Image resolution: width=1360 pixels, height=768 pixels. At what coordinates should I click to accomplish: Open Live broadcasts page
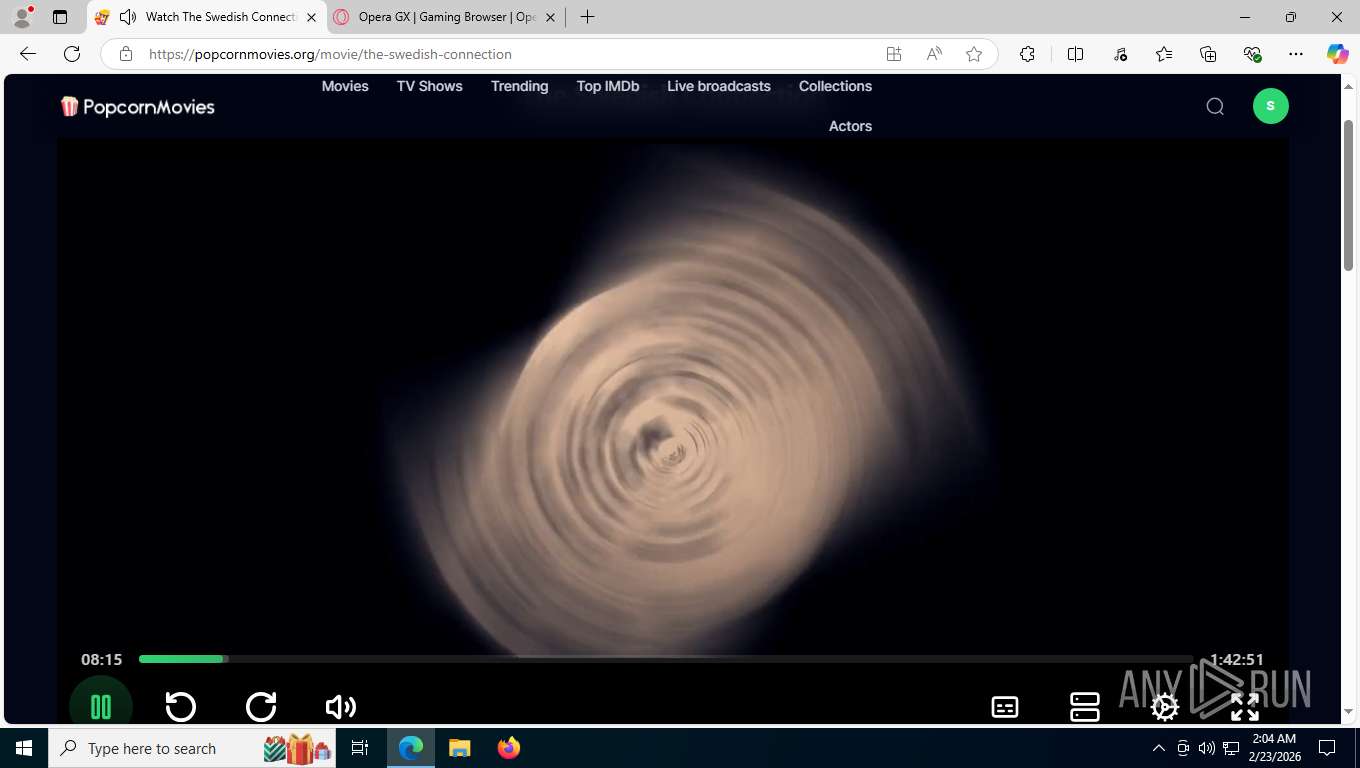pos(719,86)
